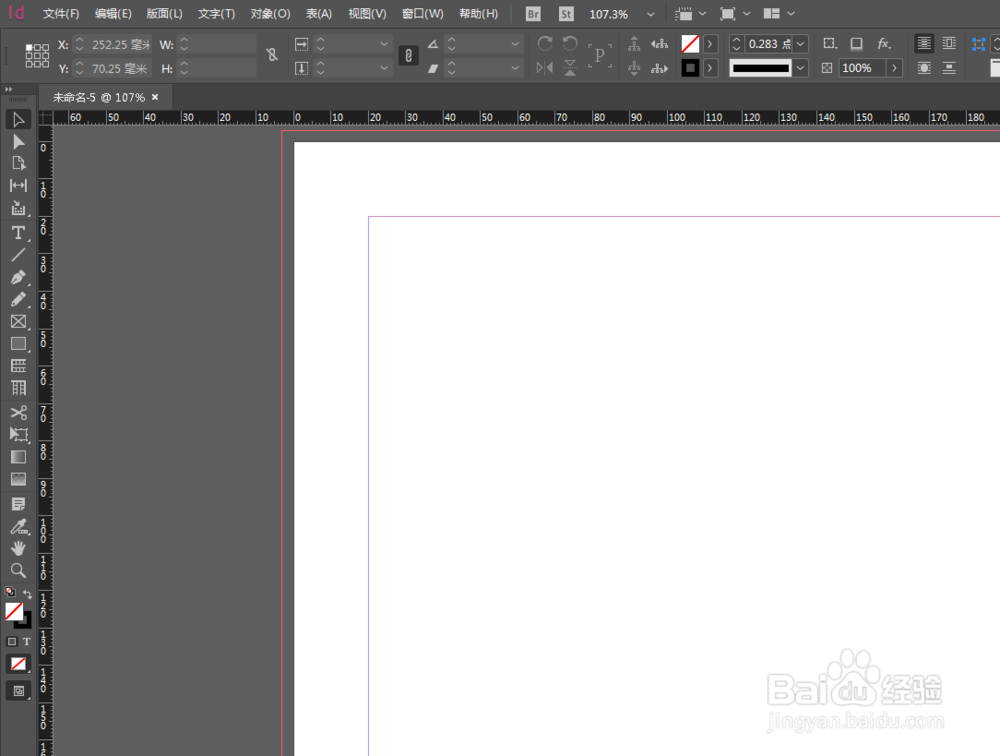The height and width of the screenshot is (756, 1000).
Task: Open Adobe Stock via St icon
Action: coord(566,14)
